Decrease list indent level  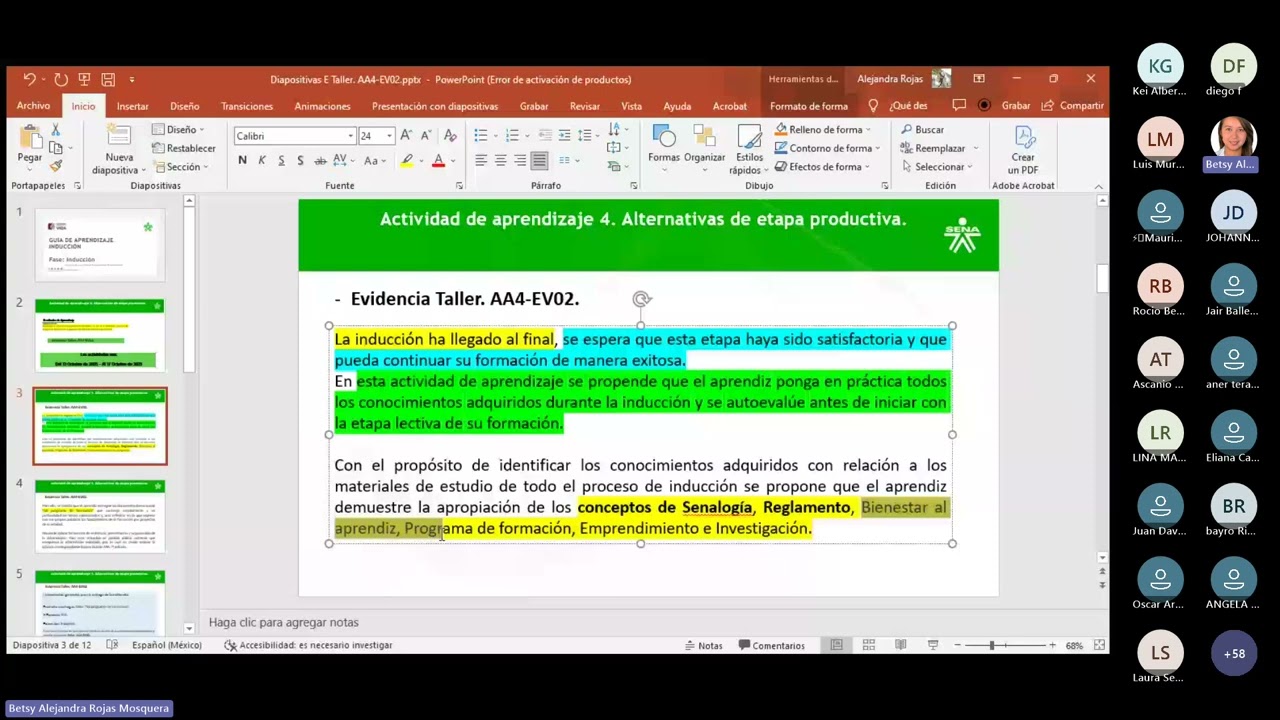tap(545, 135)
